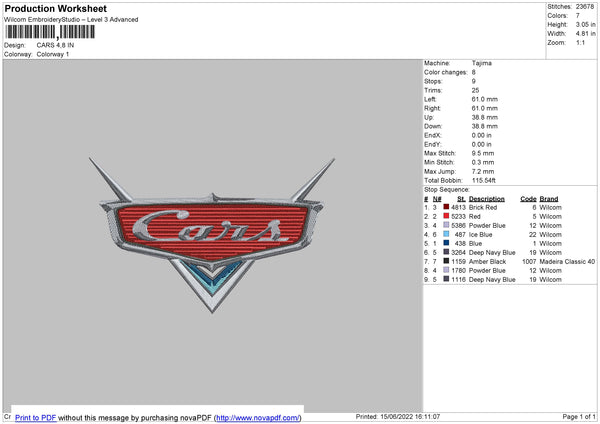Click the Amber Black color swatch
The image size is (600, 424).
446,261
